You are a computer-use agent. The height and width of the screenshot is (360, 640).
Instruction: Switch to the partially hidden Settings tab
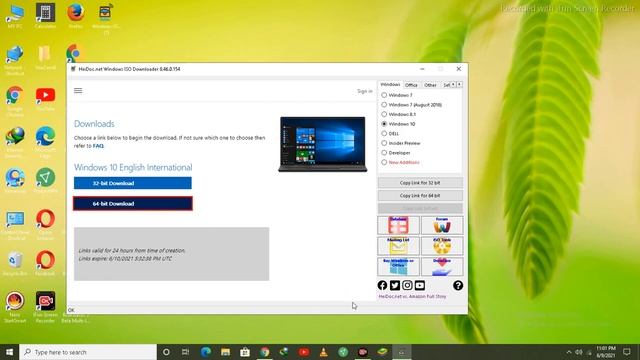[x=446, y=85]
